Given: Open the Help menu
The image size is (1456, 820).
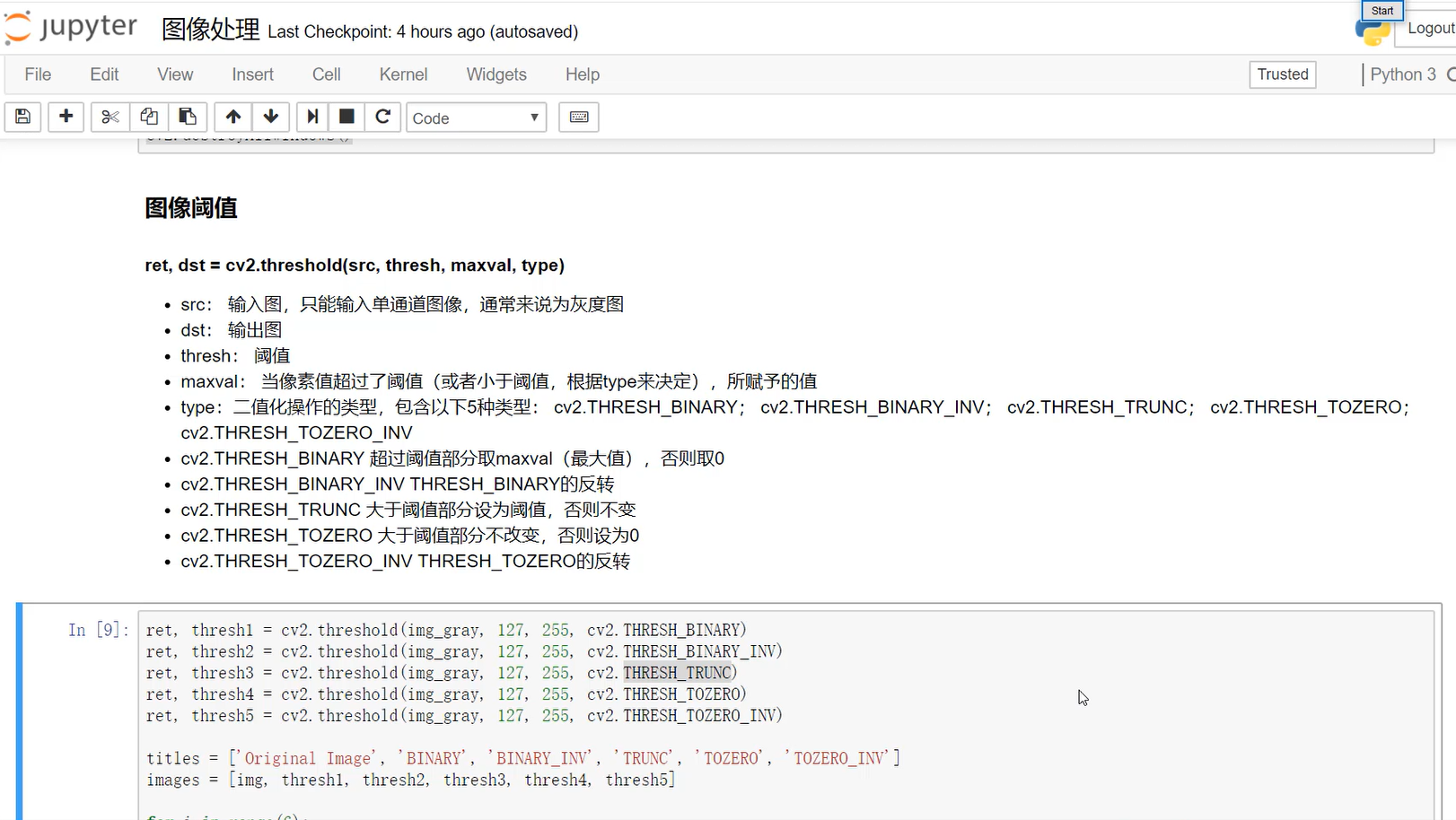Looking at the screenshot, I should click(x=583, y=74).
